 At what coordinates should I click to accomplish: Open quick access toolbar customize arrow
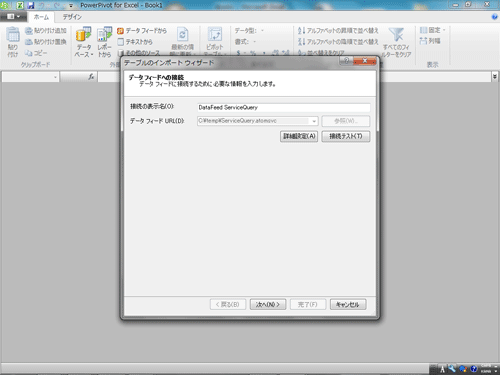71,5
